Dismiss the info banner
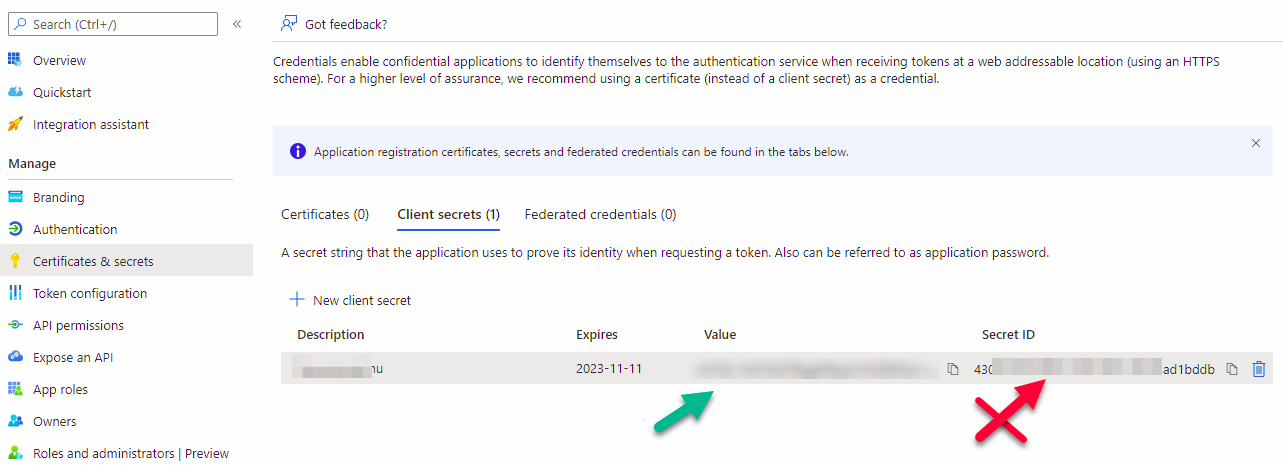Image resolution: width=1283 pixels, height=465 pixels. [x=1256, y=143]
